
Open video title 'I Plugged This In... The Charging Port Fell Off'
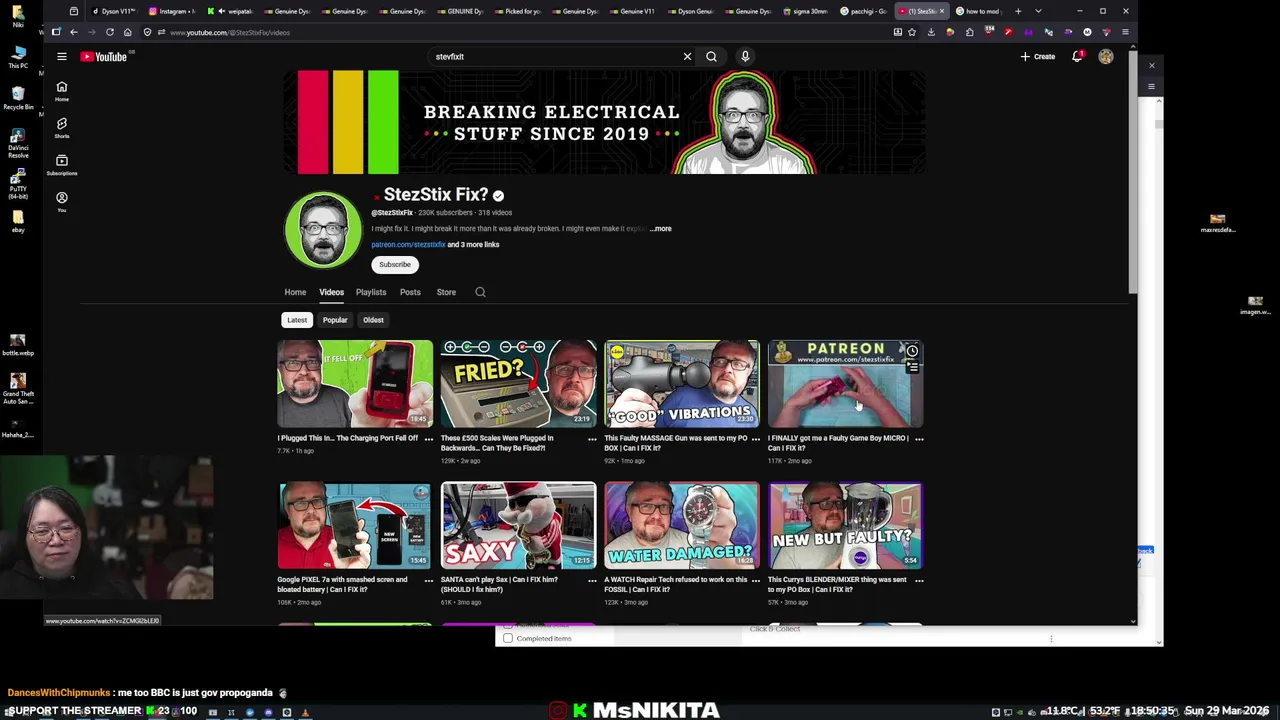click(x=348, y=438)
